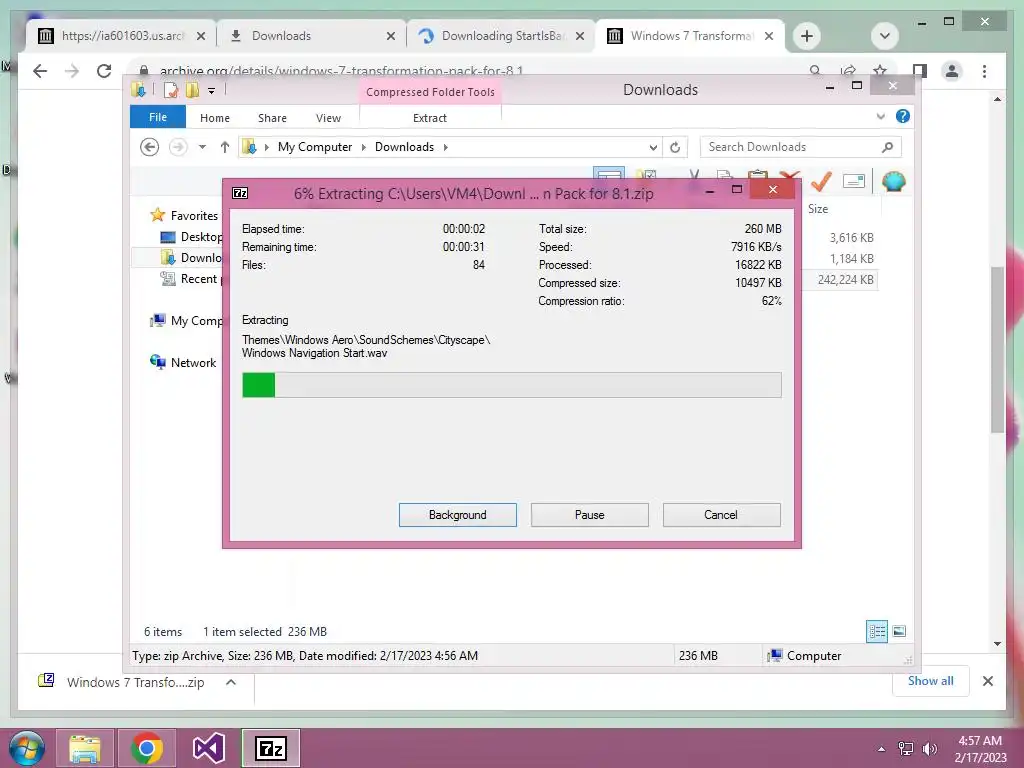Screen dimensions: 1024x768
Task: Click Chrome page vertical scrollbar
Action: coord(997,349)
